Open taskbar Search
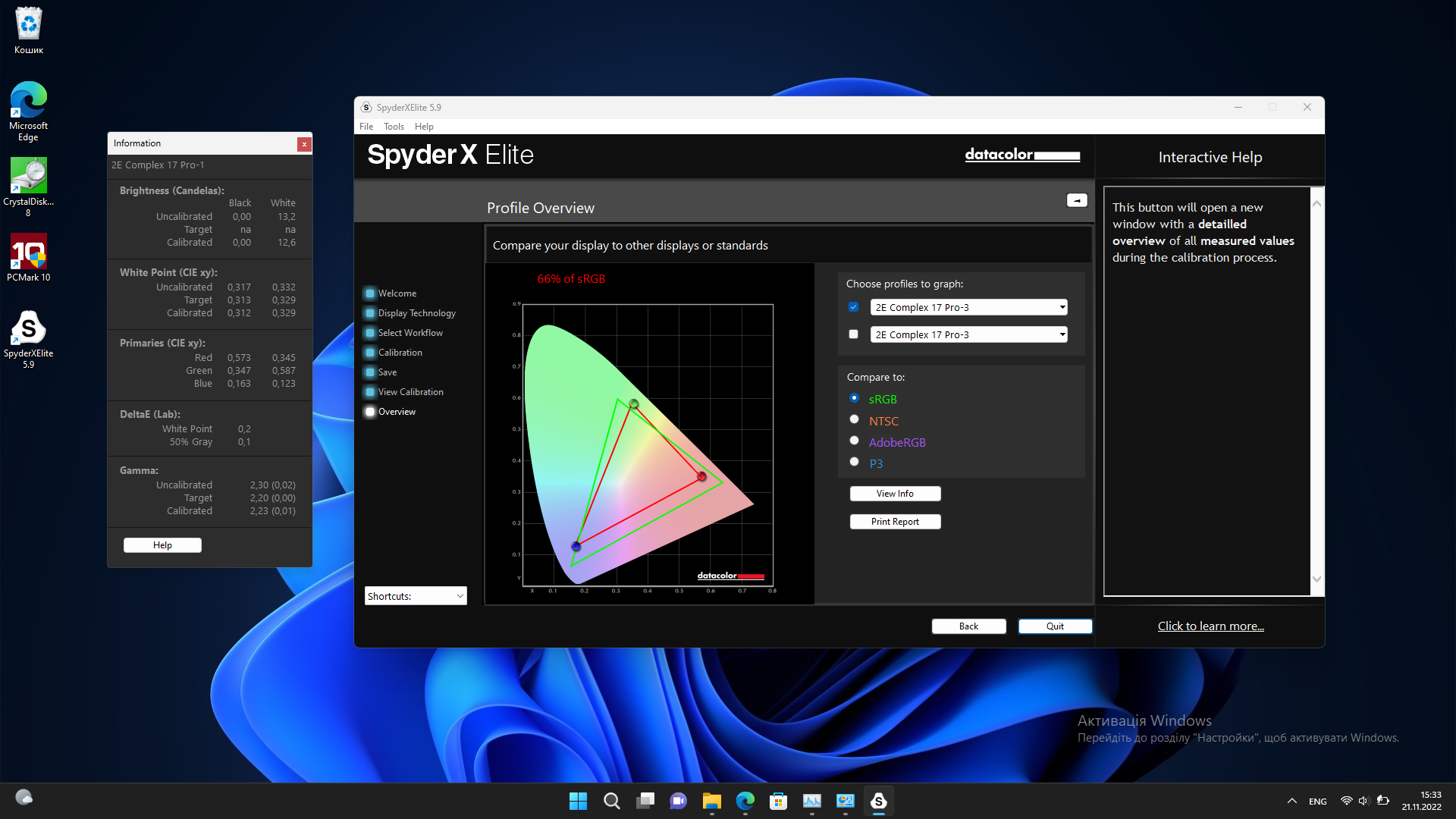This screenshot has width=1456, height=819. 611,801
